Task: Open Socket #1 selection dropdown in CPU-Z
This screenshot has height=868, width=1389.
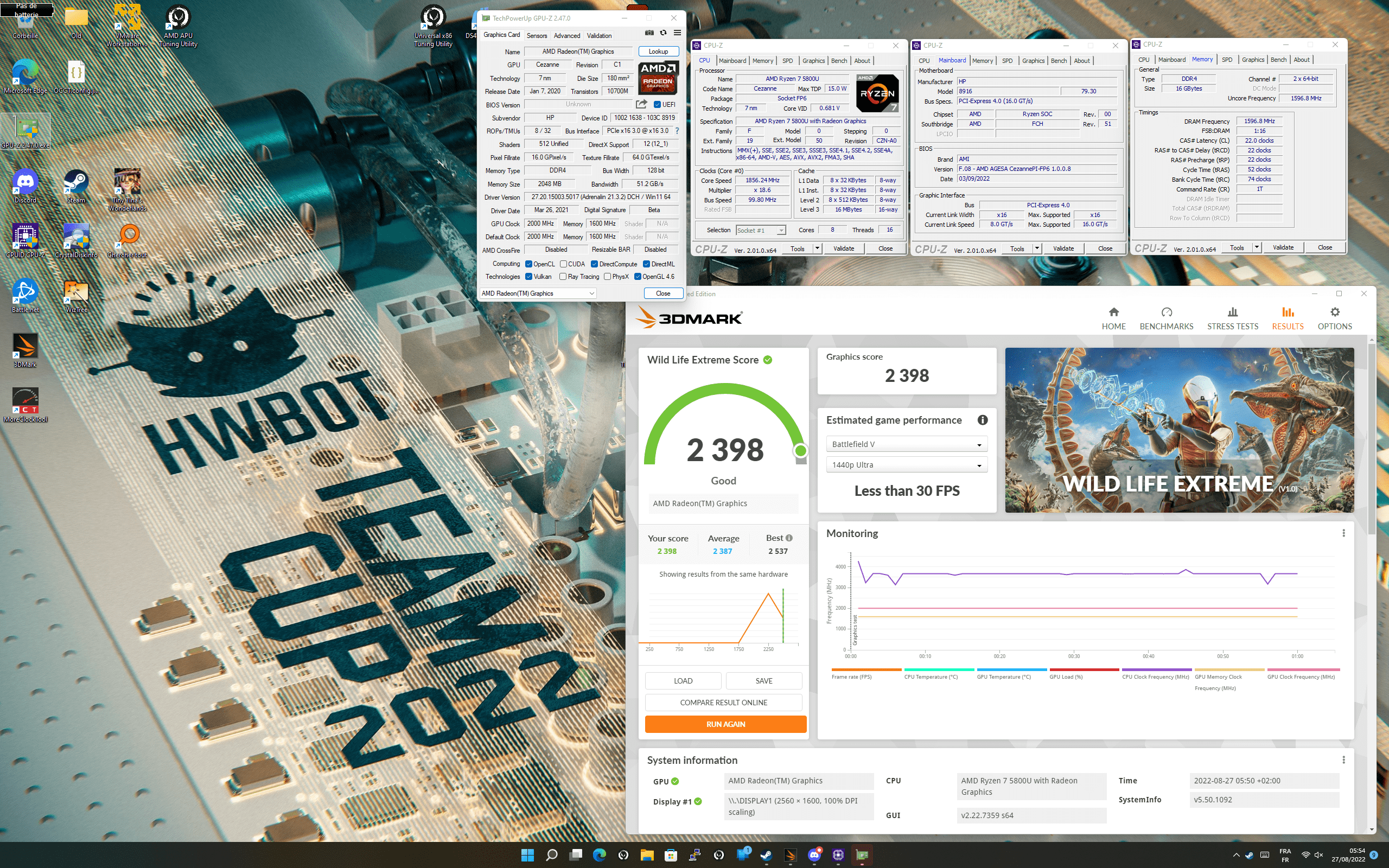Action: coord(761,230)
